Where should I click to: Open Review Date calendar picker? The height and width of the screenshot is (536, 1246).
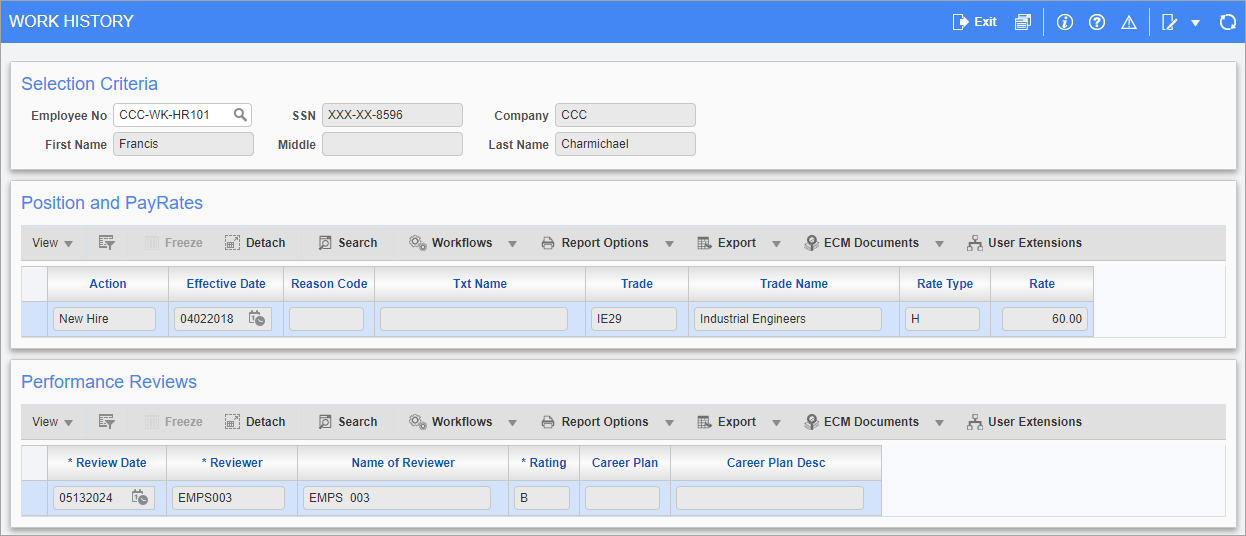pos(140,498)
